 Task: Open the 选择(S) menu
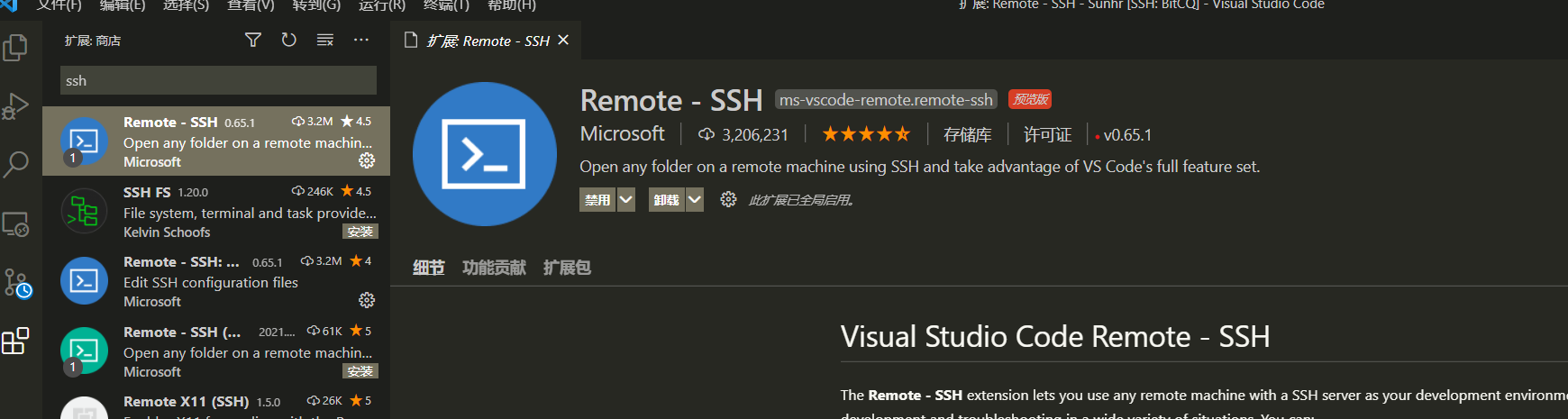tap(186, 5)
